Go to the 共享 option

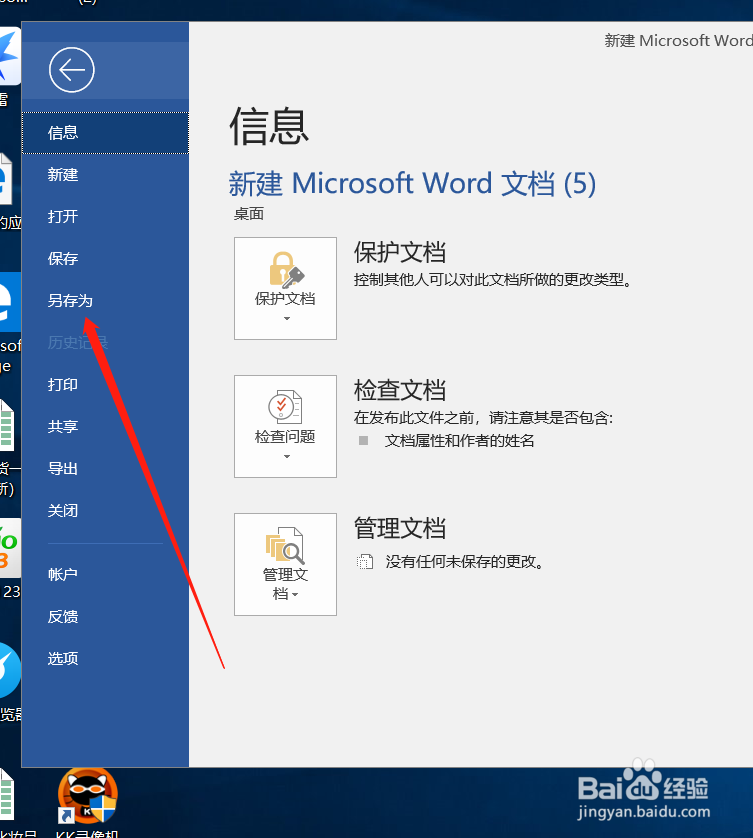click(x=105, y=426)
